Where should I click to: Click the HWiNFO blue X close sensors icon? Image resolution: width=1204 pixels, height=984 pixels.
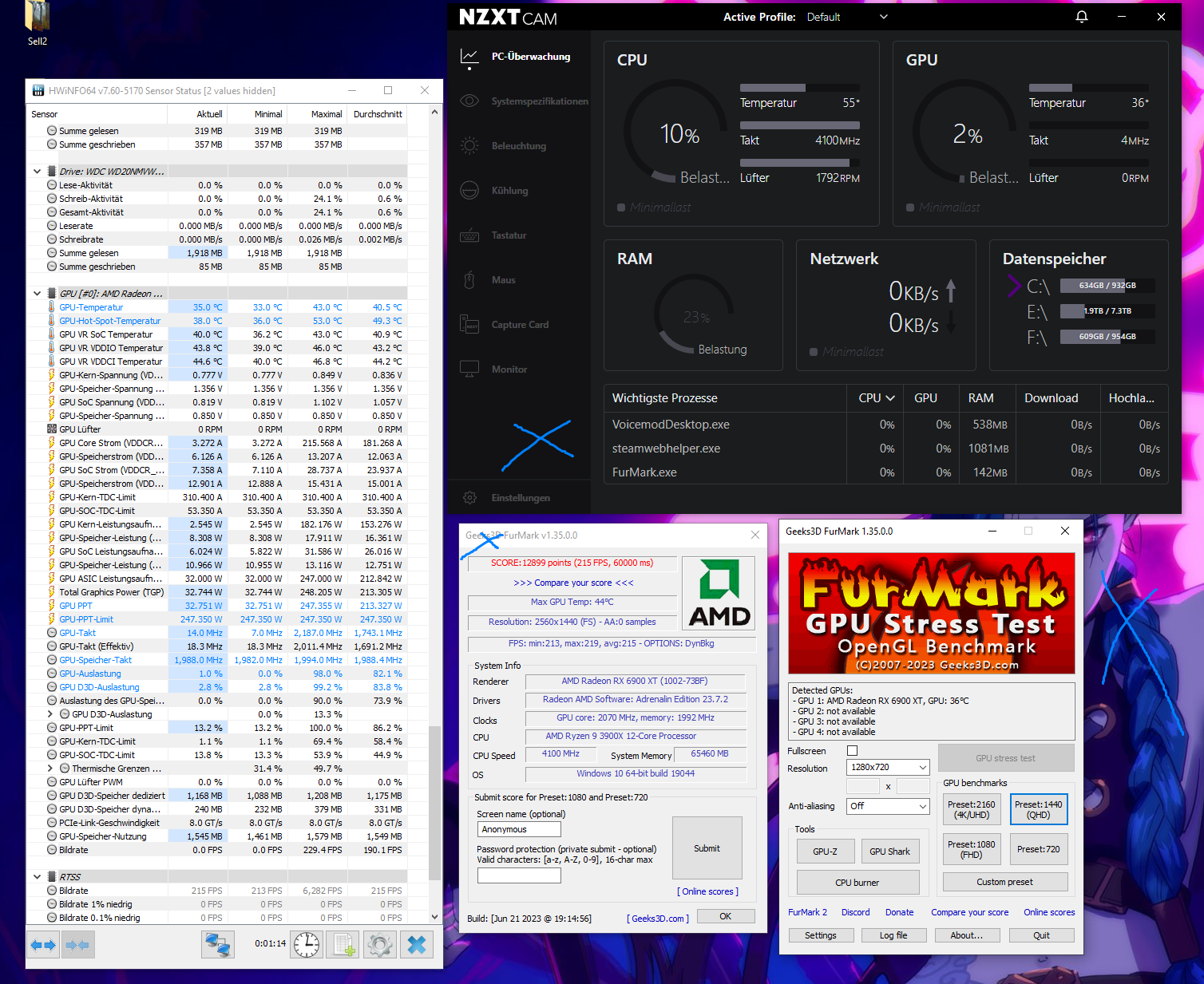point(417,945)
